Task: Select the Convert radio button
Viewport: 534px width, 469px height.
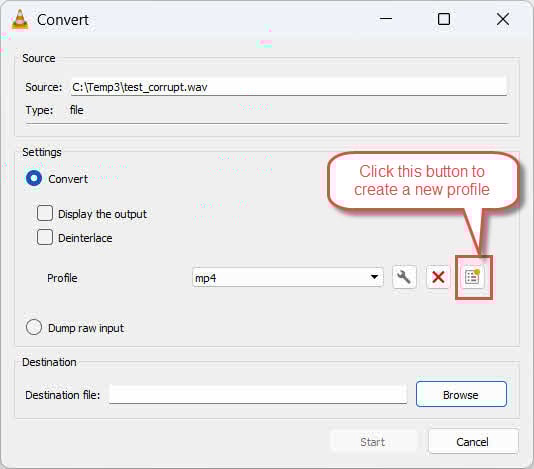Action: pyautogui.click(x=34, y=178)
